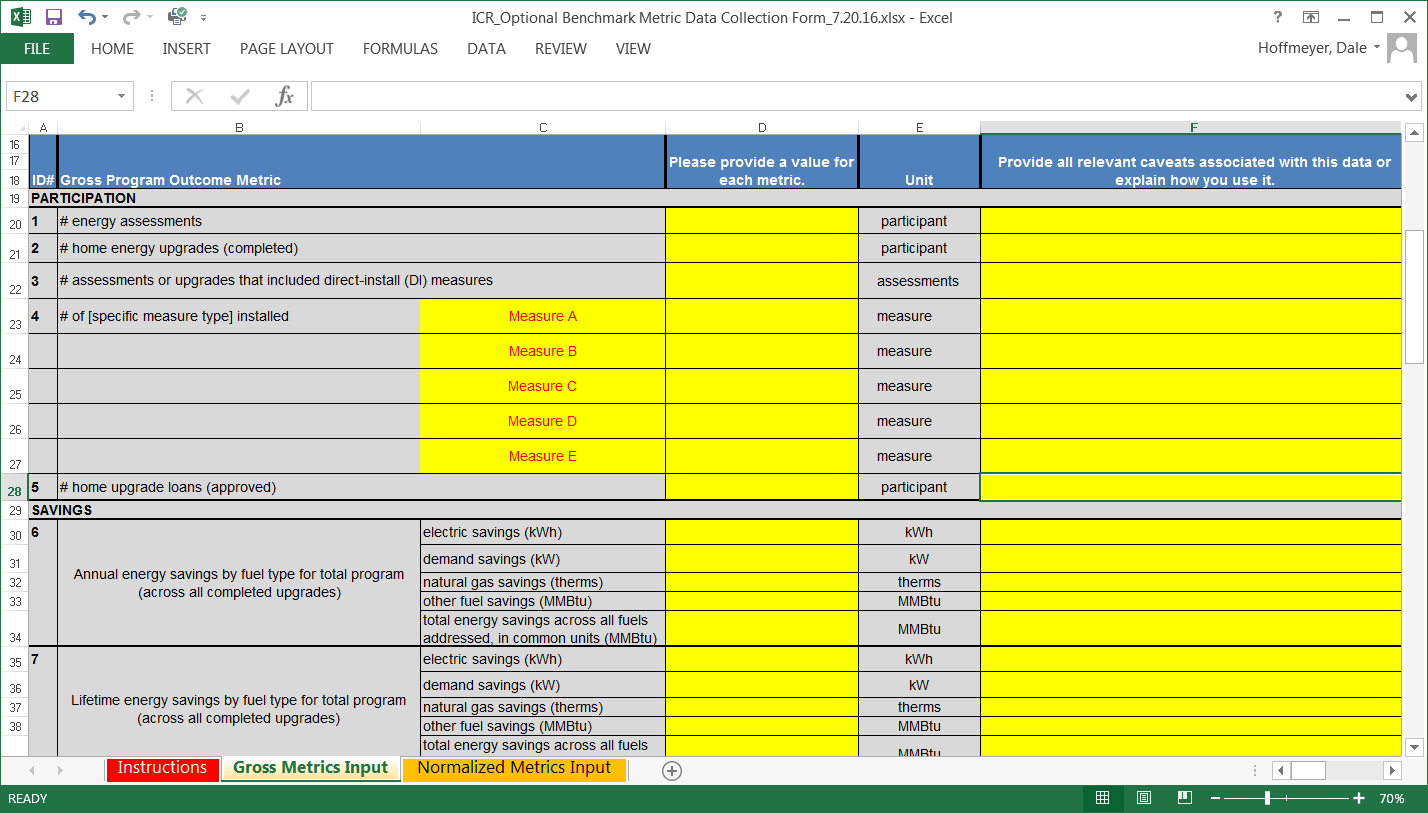
Task: Select the value cell for energy assessments
Action: pyautogui.click(x=761, y=221)
